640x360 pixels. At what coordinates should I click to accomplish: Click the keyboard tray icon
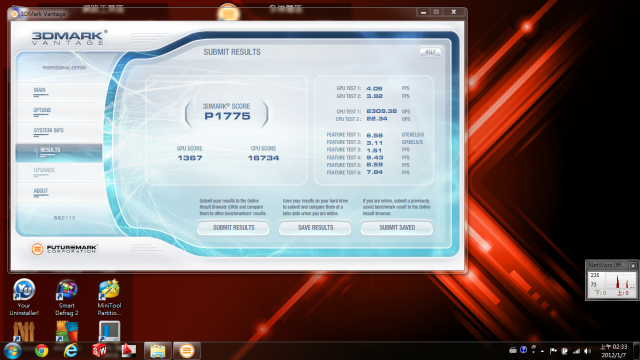click(x=513, y=350)
